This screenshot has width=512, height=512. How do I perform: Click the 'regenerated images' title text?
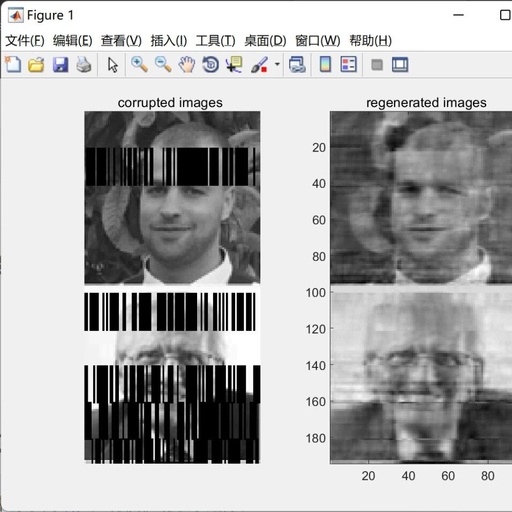[x=426, y=103]
